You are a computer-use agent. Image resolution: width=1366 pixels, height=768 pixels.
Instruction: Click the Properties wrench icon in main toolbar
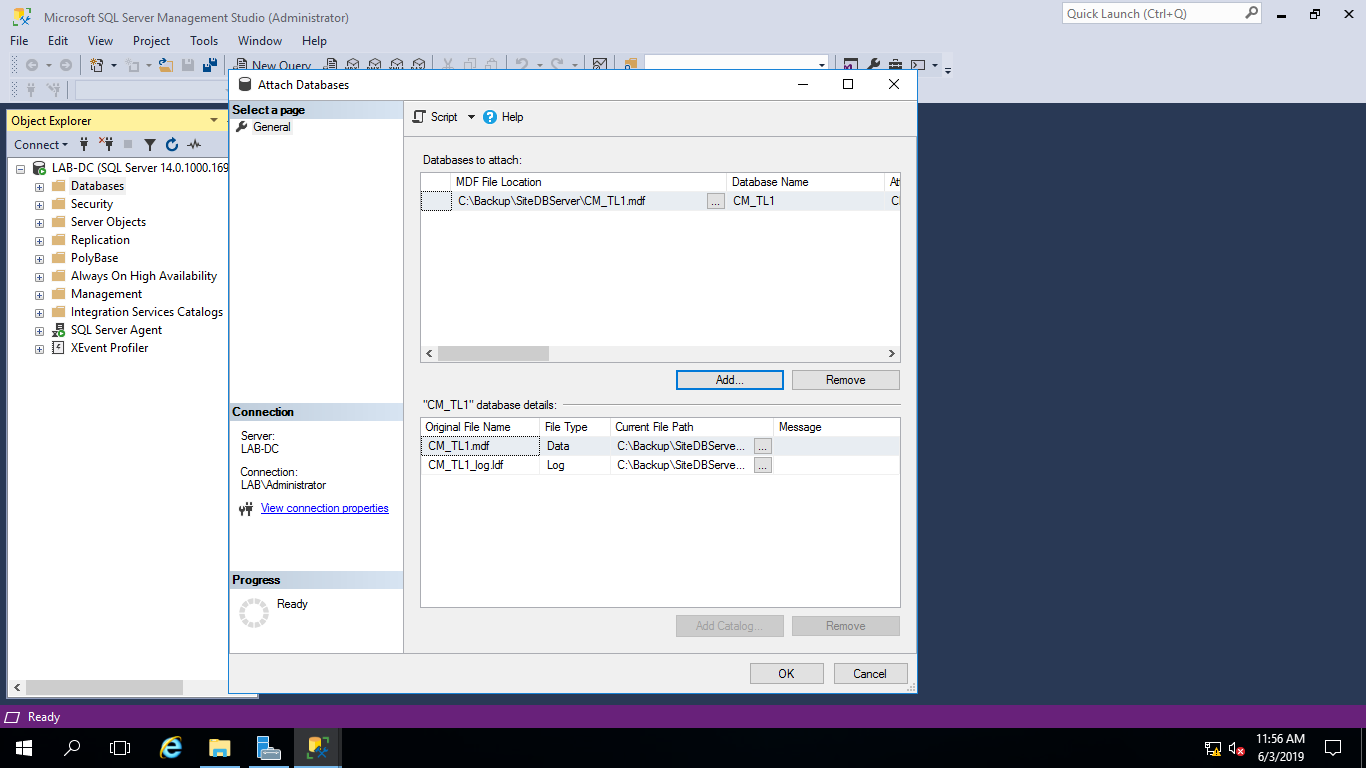873,65
